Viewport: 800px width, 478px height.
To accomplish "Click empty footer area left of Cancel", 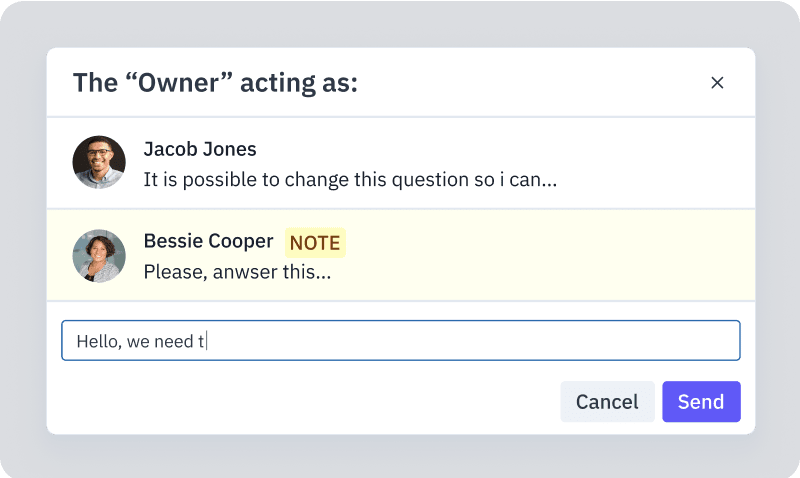I will point(300,402).
